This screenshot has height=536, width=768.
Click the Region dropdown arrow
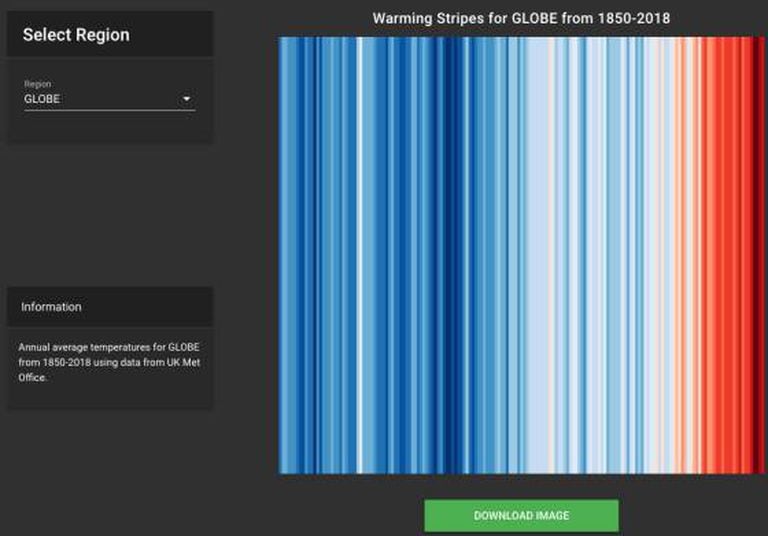click(x=186, y=99)
